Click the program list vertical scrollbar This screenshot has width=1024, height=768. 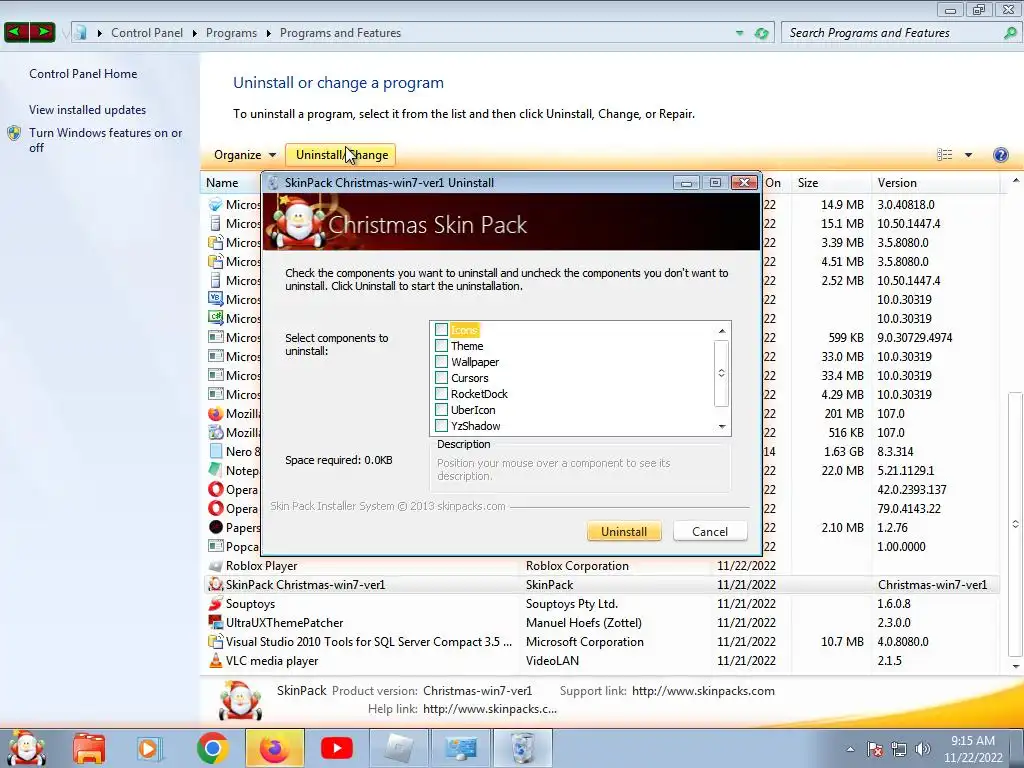[x=1014, y=524]
